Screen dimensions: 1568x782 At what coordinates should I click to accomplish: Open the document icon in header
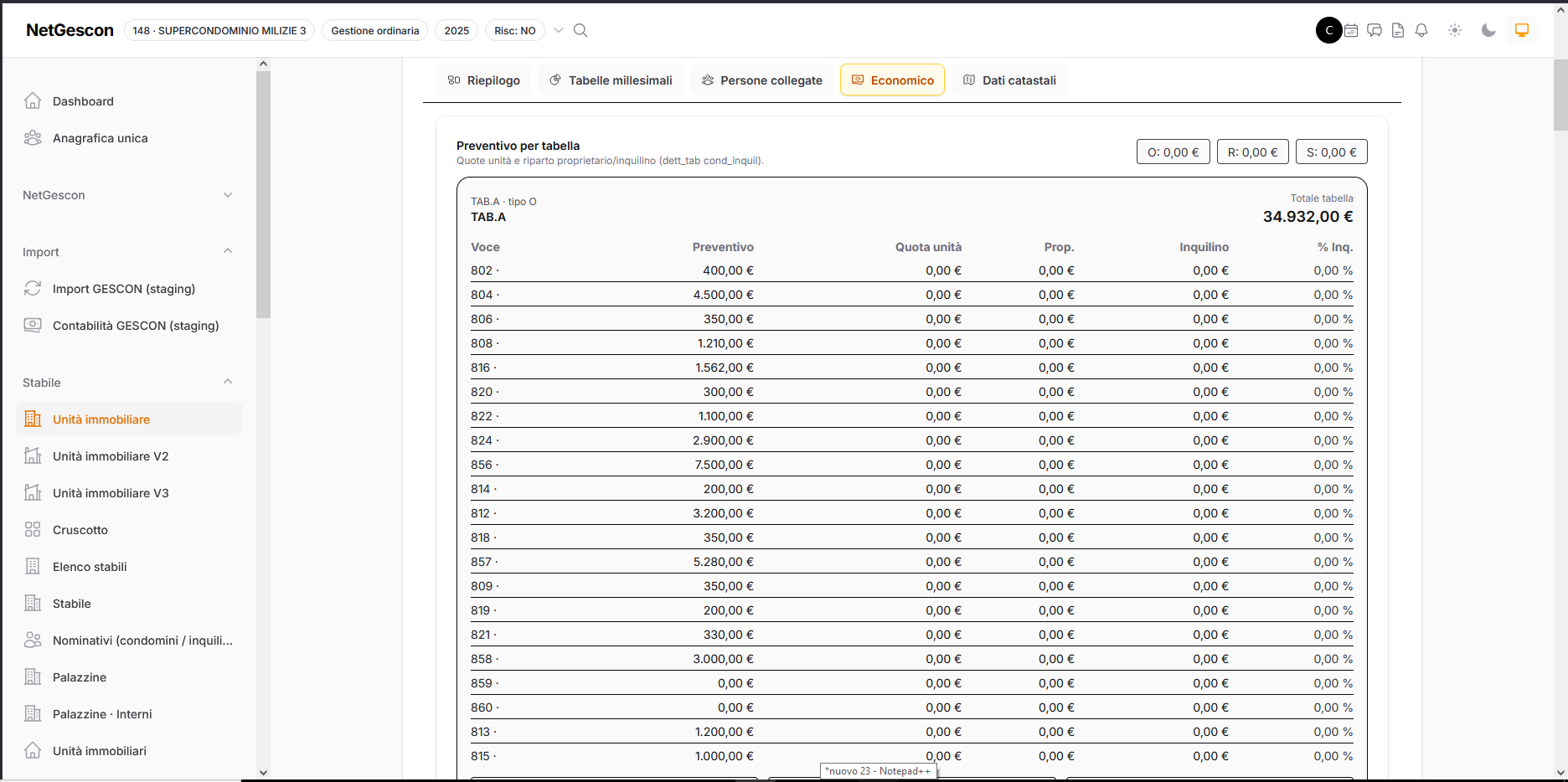[x=1398, y=30]
